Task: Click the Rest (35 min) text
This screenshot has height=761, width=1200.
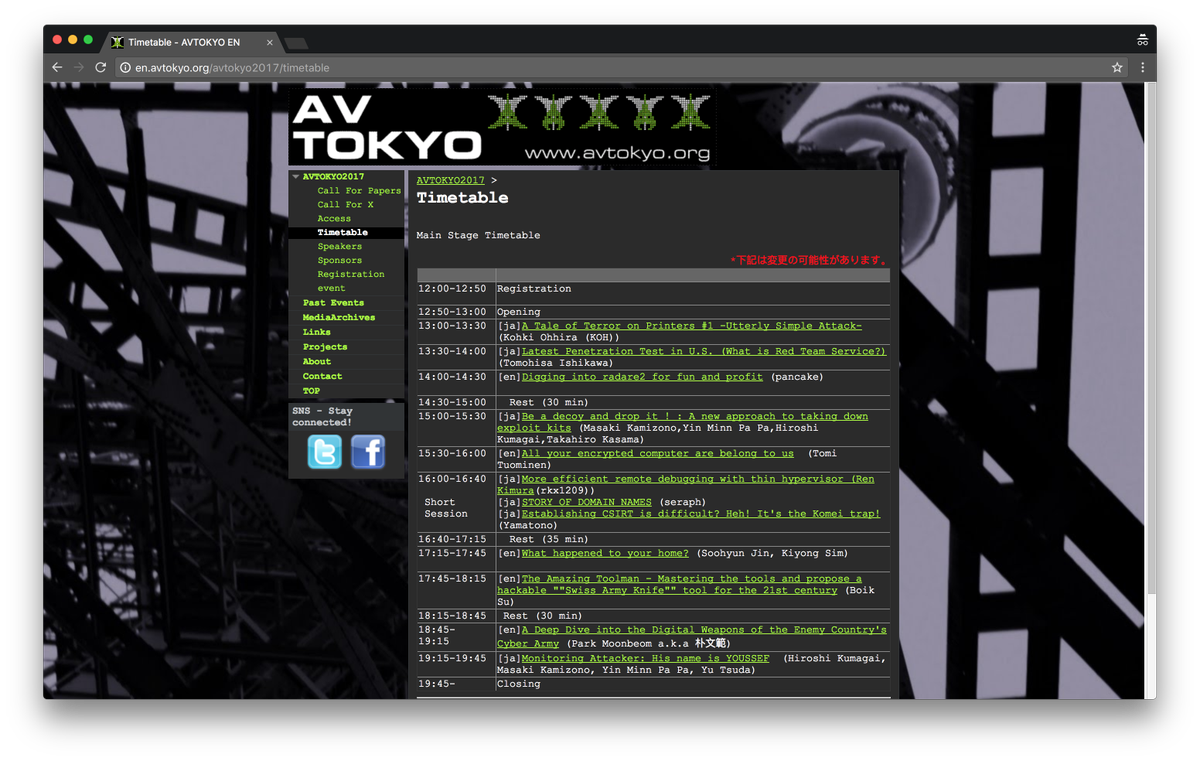Action: (549, 539)
